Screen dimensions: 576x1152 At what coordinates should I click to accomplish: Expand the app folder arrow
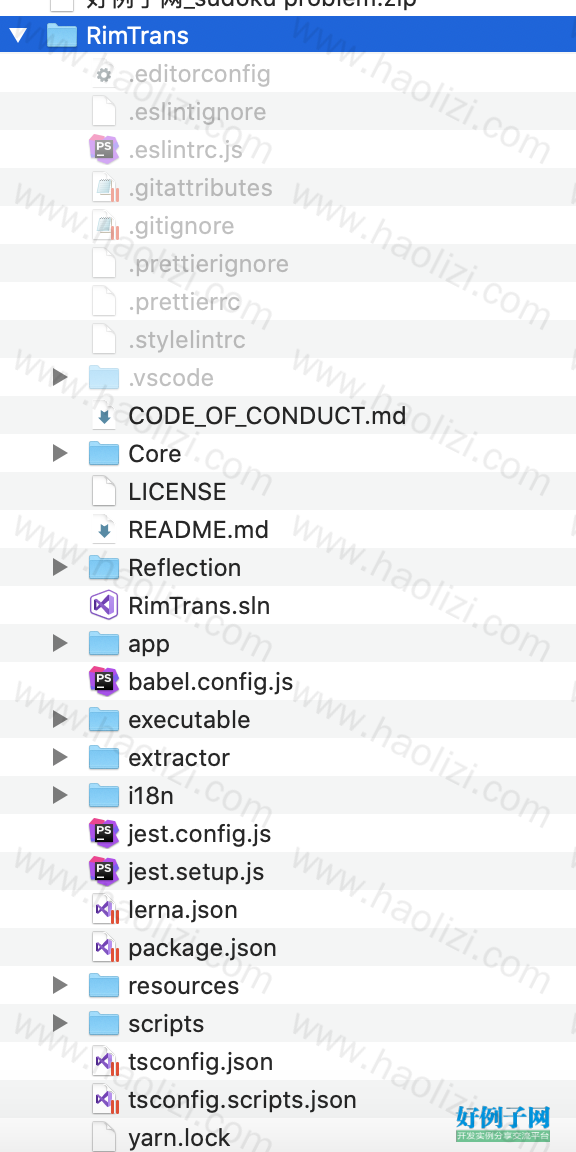60,644
